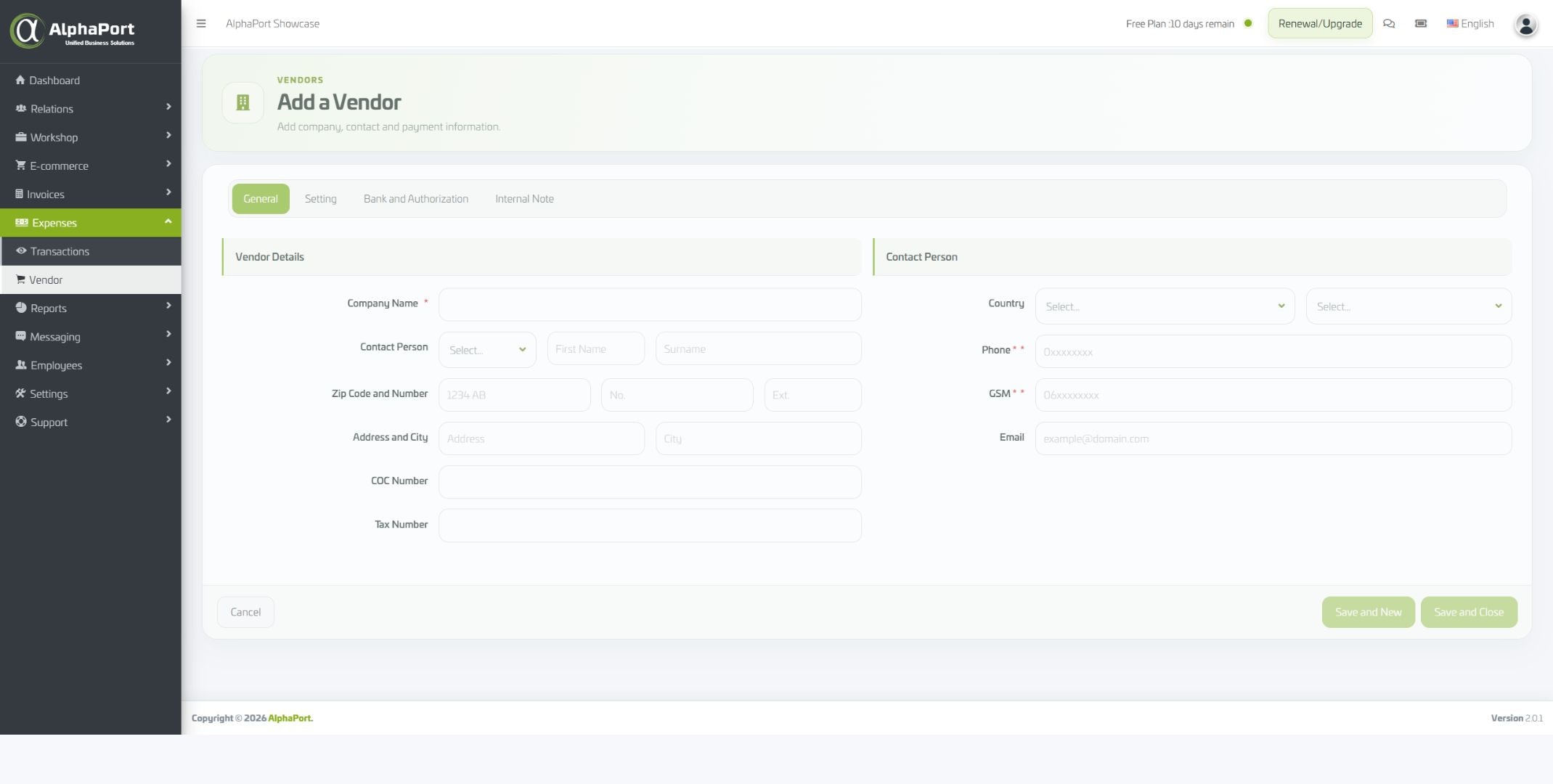Open the Internal Note tab

[x=524, y=199]
